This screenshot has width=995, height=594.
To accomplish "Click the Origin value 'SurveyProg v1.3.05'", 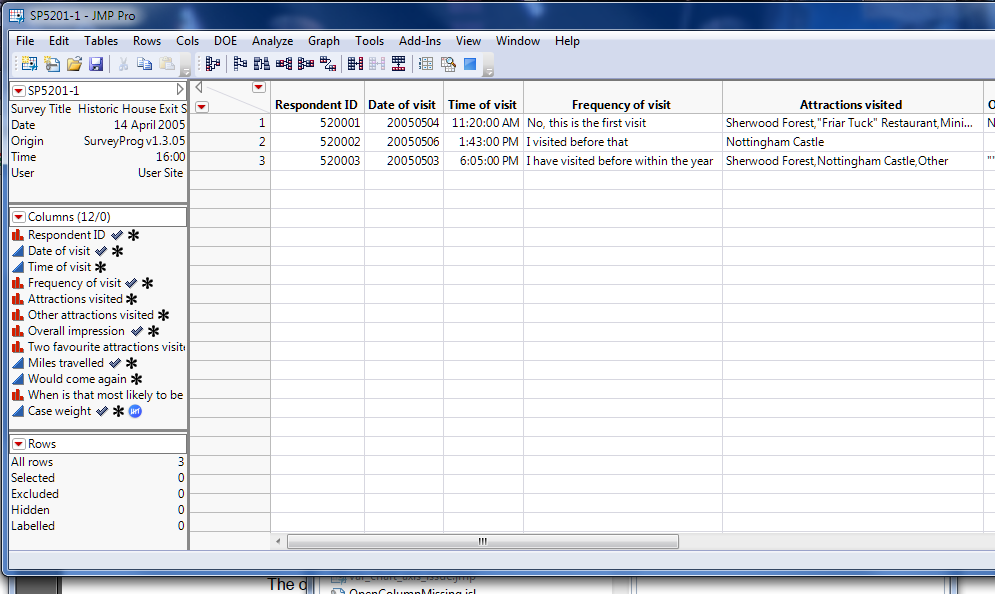I will 135,141.
